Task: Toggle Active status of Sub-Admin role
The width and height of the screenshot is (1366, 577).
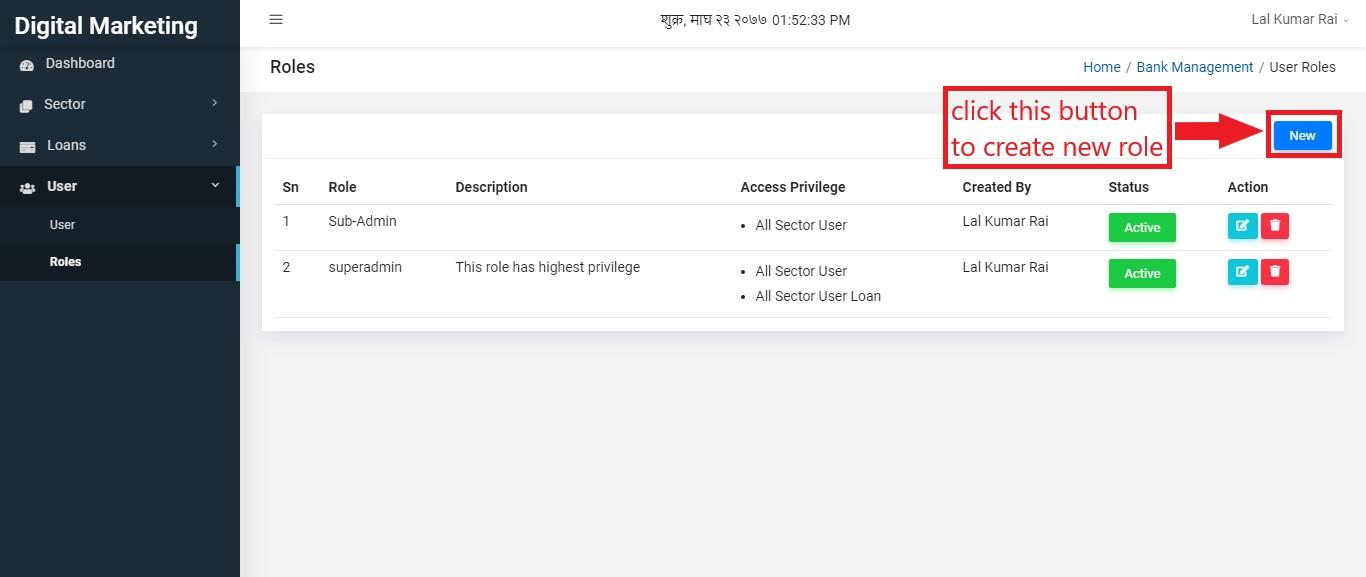Action: (x=1142, y=227)
